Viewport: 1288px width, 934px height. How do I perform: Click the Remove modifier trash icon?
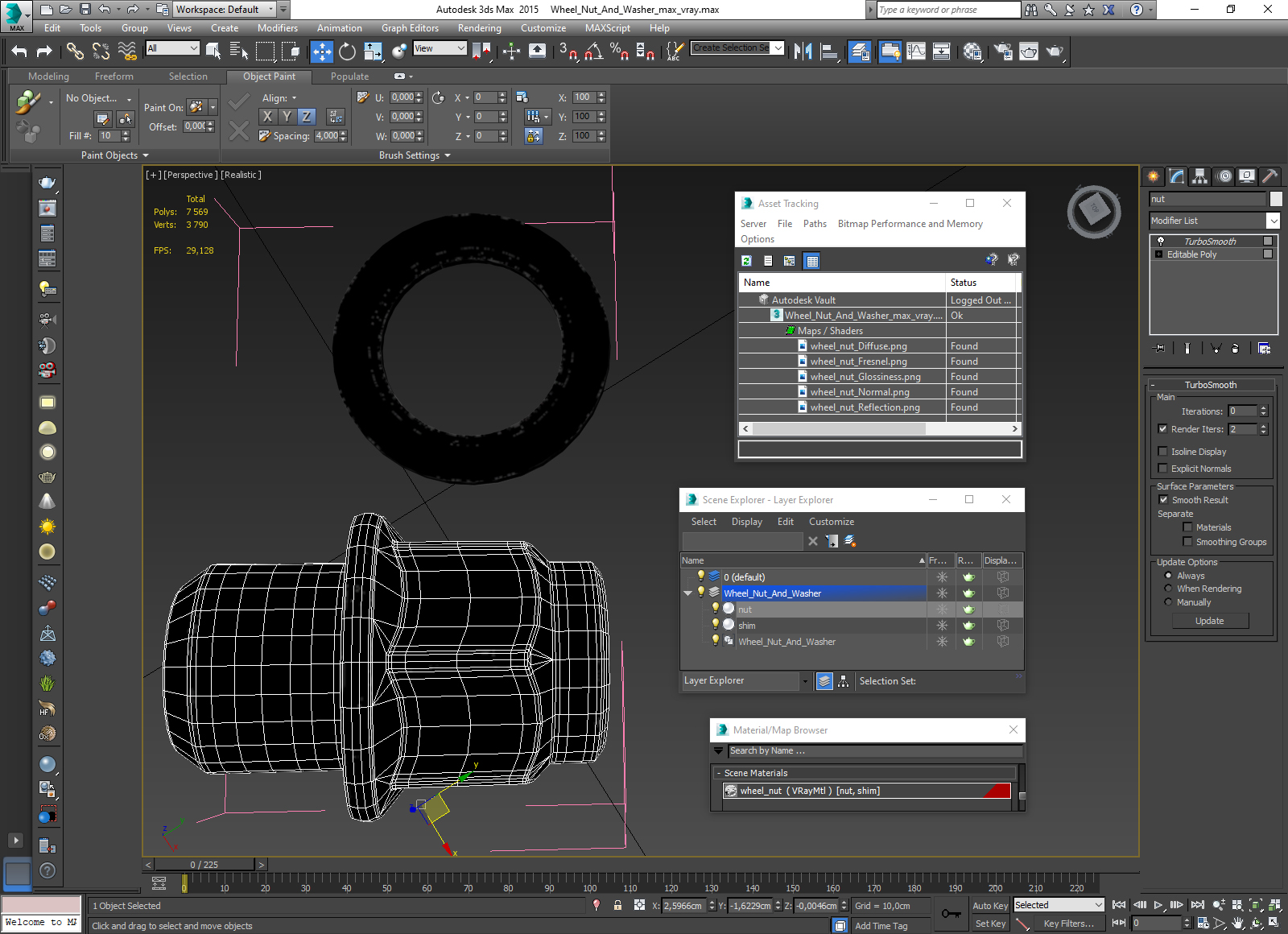tap(1235, 349)
